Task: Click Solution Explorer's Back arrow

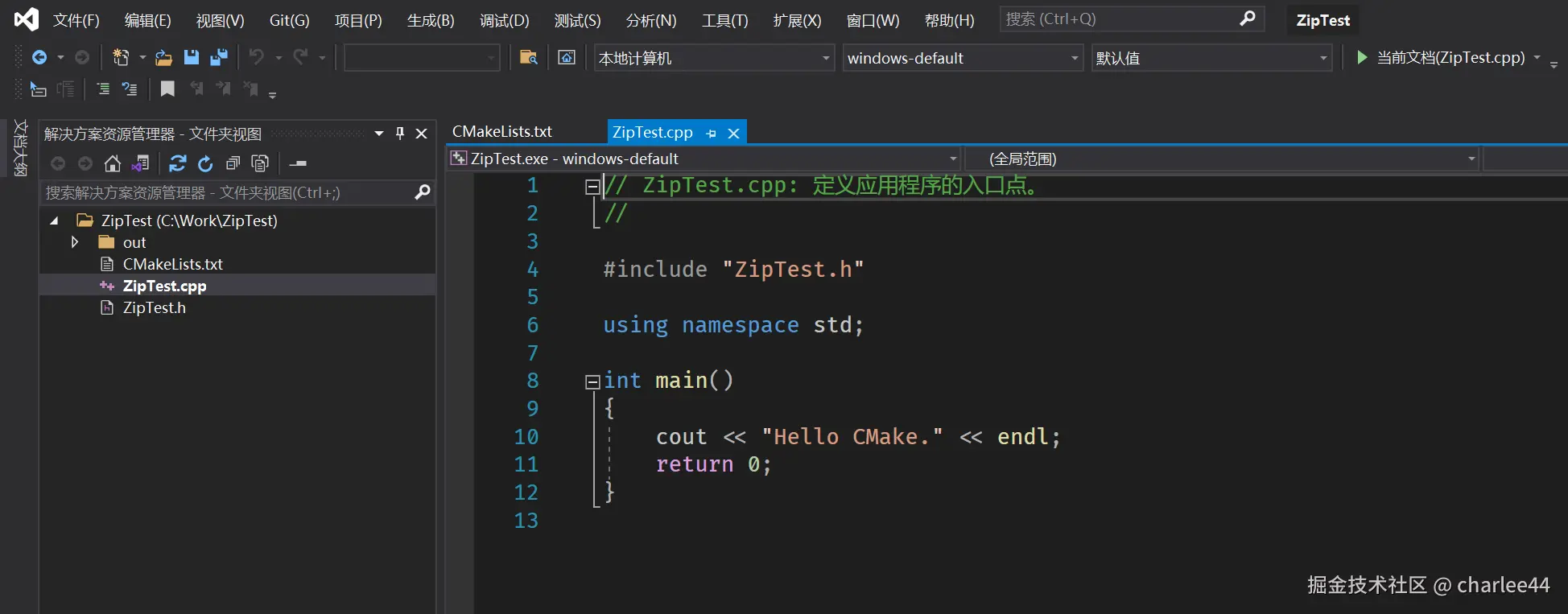Action: pos(58,164)
